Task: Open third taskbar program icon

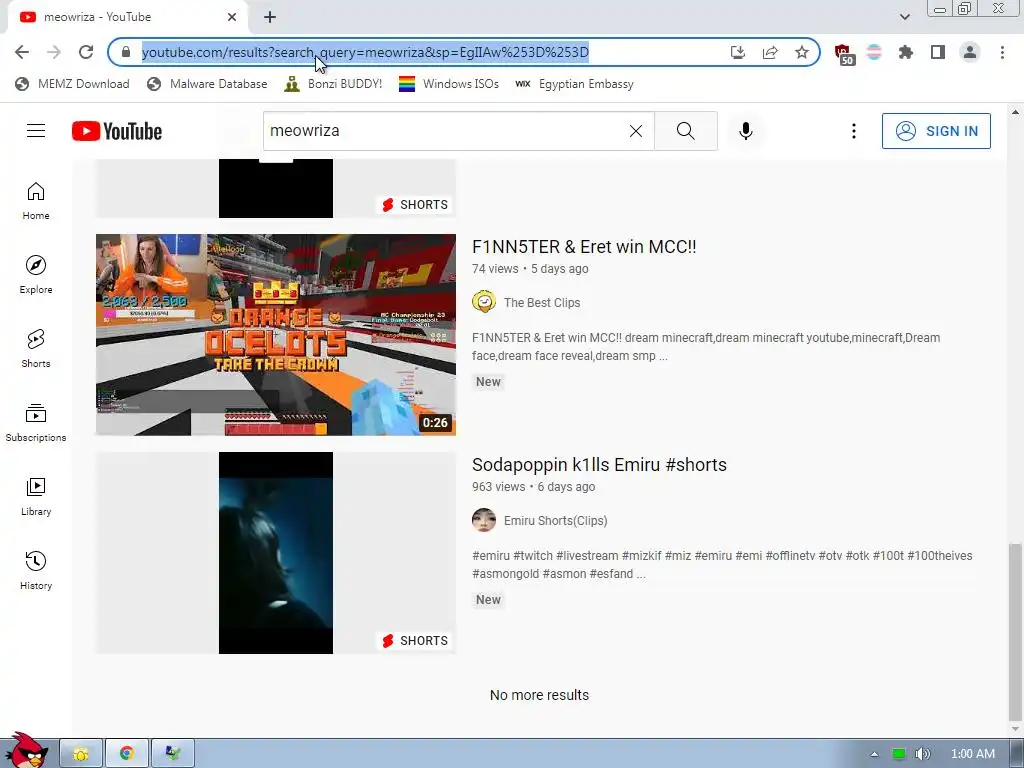Action: pyautogui.click(x=172, y=754)
